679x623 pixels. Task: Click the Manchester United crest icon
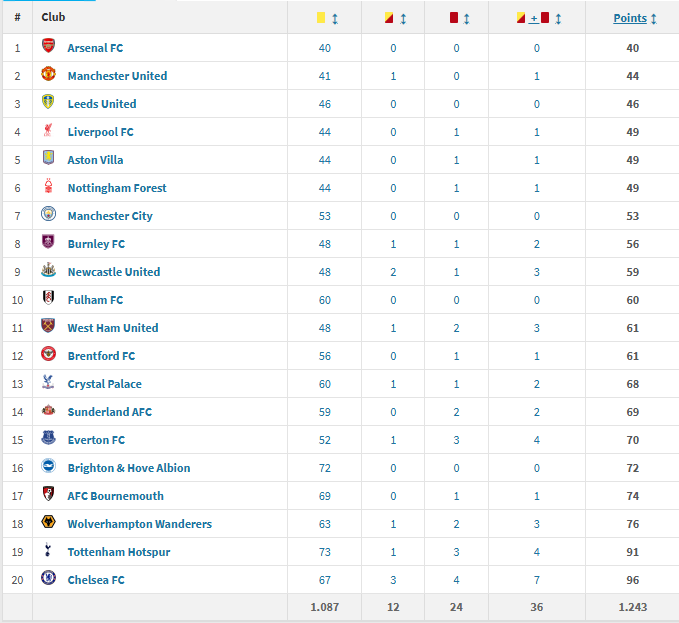click(48, 75)
